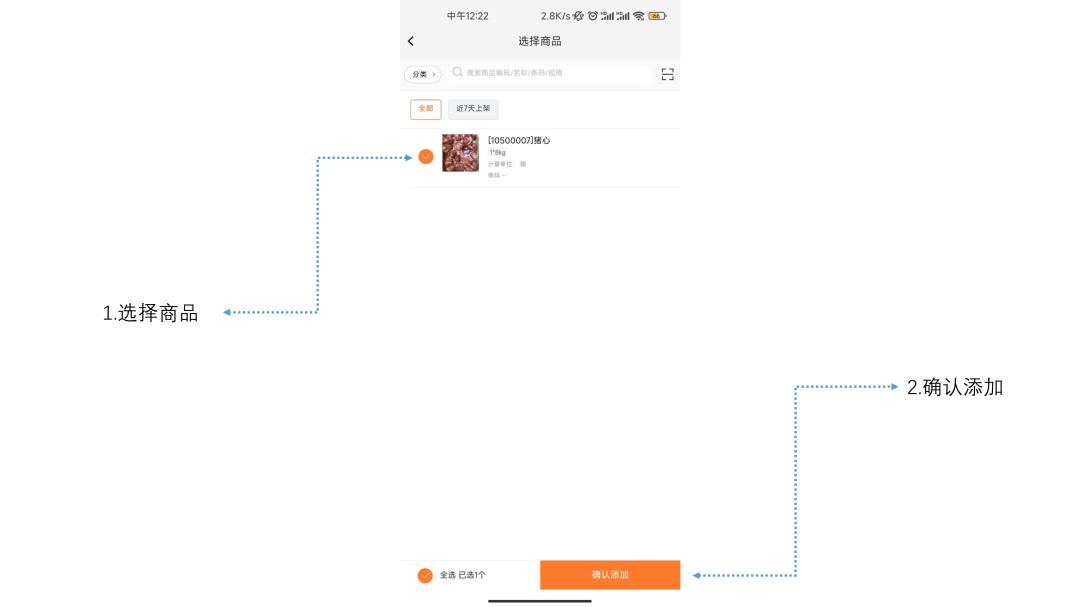Open the 猪心 product thumbnail image
The width and height of the screenshot is (1080, 607).
click(460, 153)
